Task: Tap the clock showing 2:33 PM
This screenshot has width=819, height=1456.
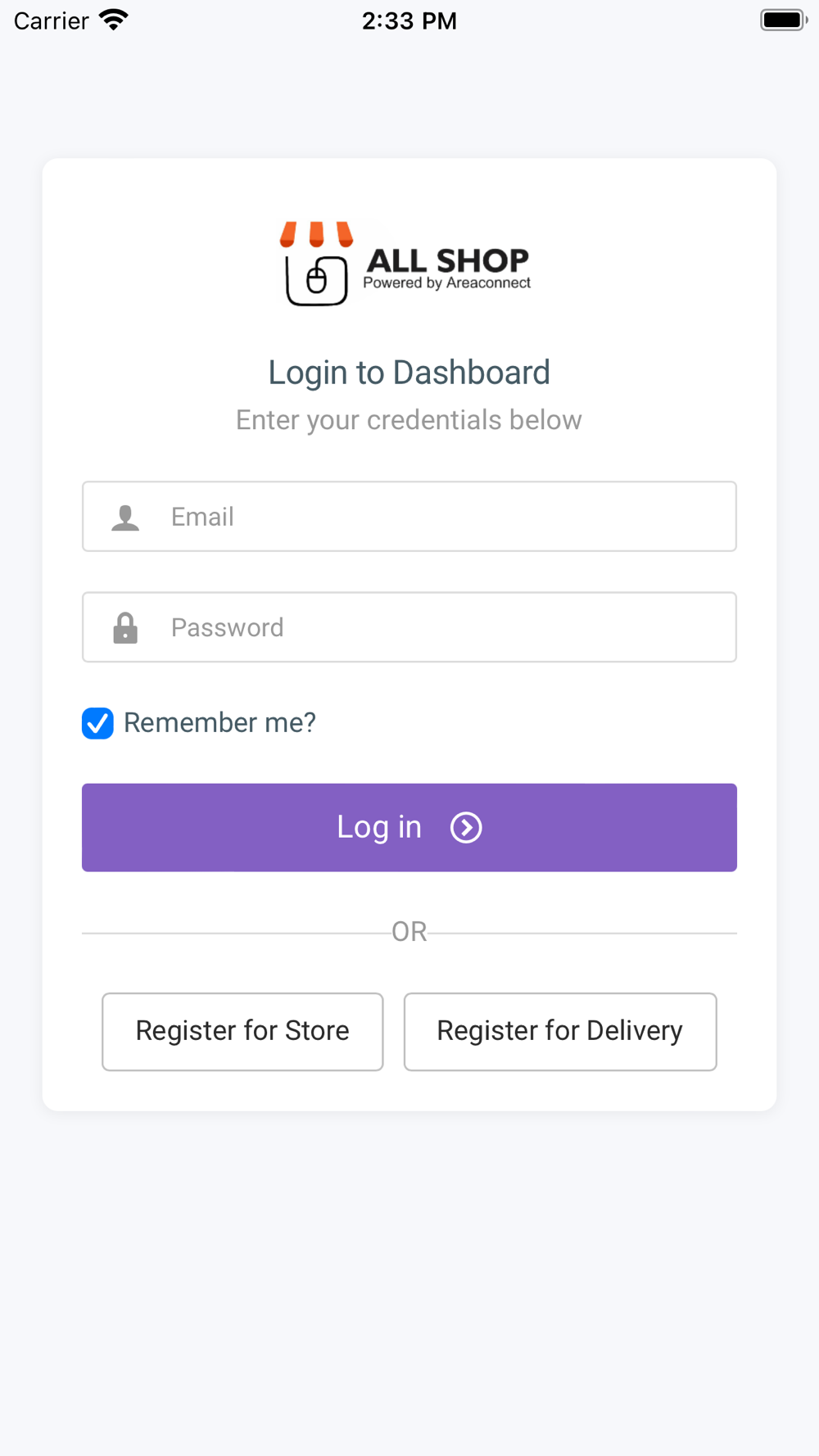Action: pyautogui.click(x=409, y=20)
